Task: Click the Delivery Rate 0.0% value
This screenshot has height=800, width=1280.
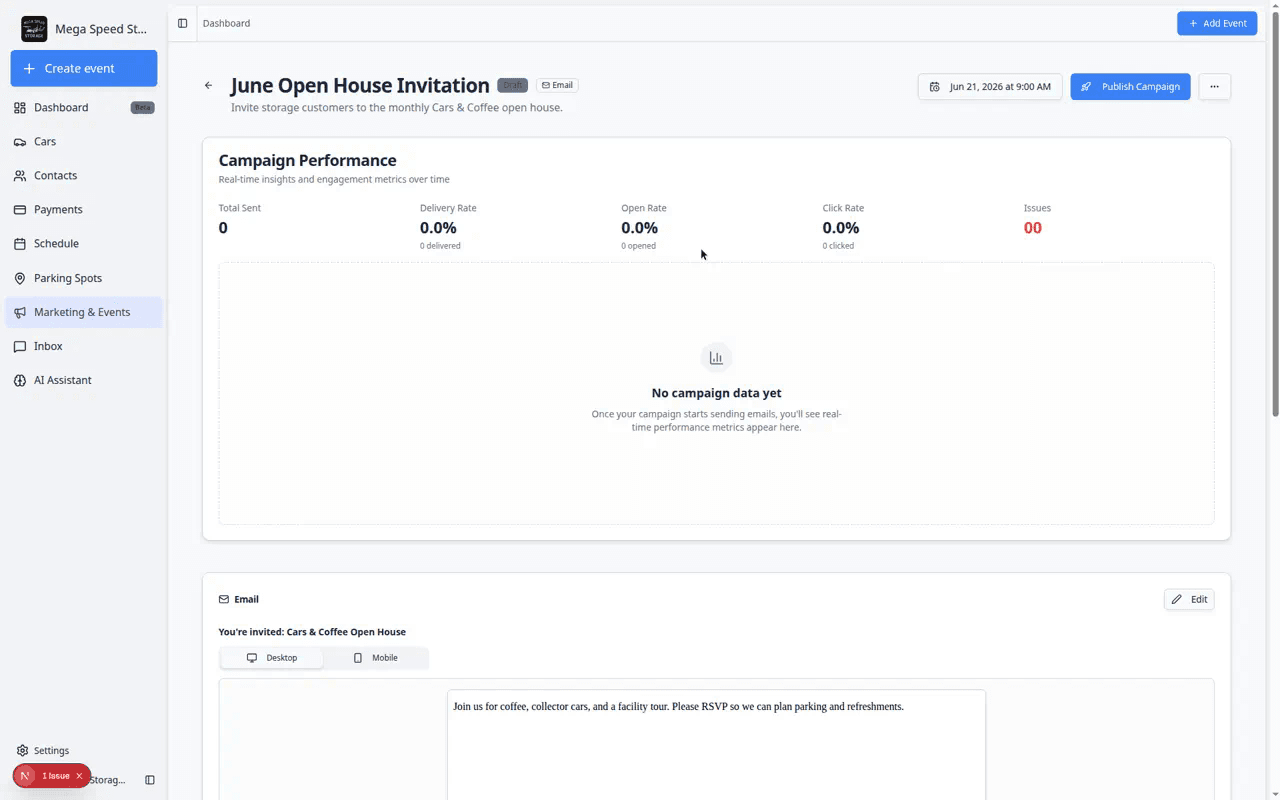Action: [438, 228]
